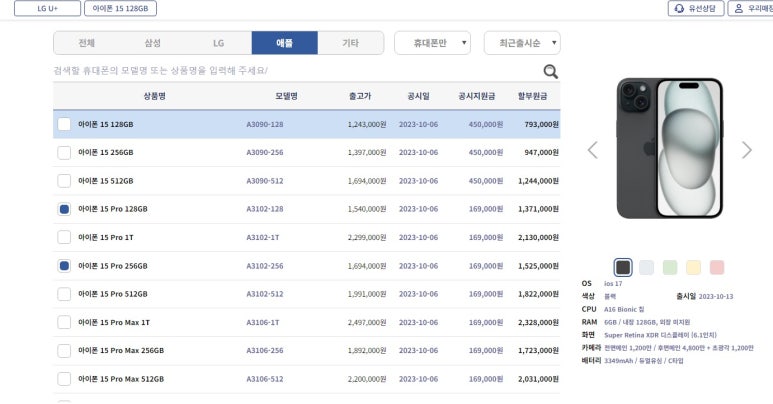Sort by 공시지원금 column header
The width and height of the screenshot is (773, 404).
click(476, 96)
